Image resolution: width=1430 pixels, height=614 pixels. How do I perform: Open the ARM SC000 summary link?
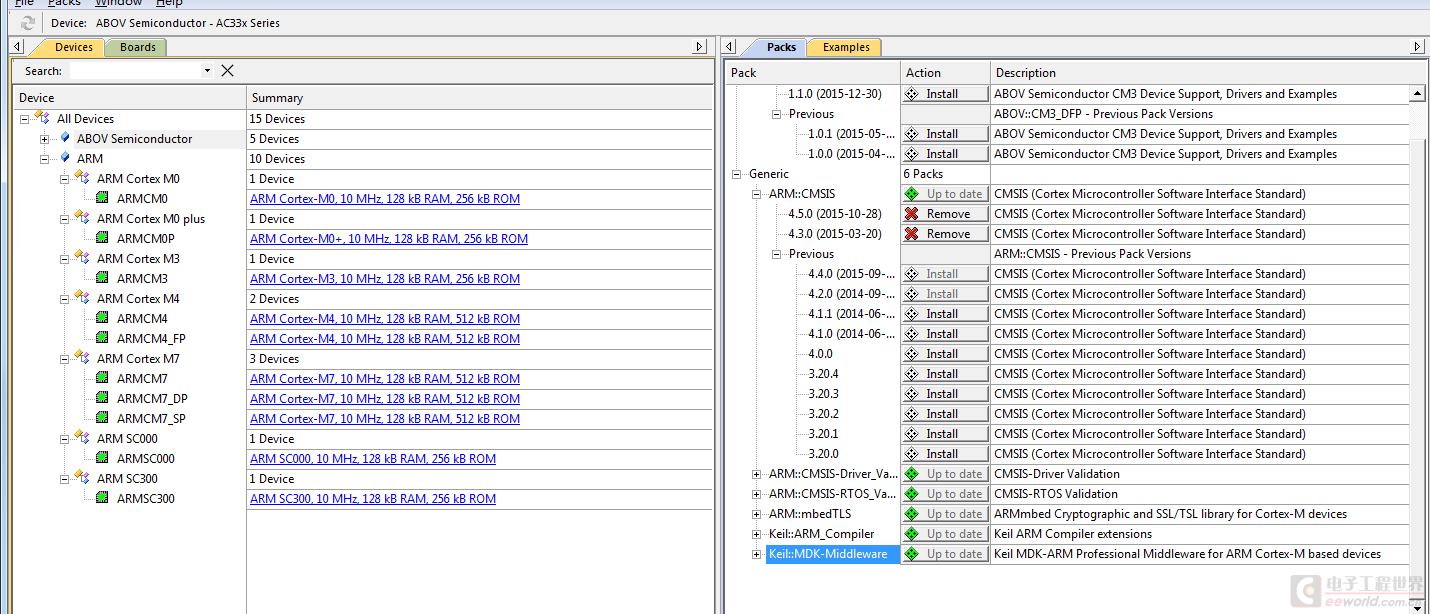373,459
